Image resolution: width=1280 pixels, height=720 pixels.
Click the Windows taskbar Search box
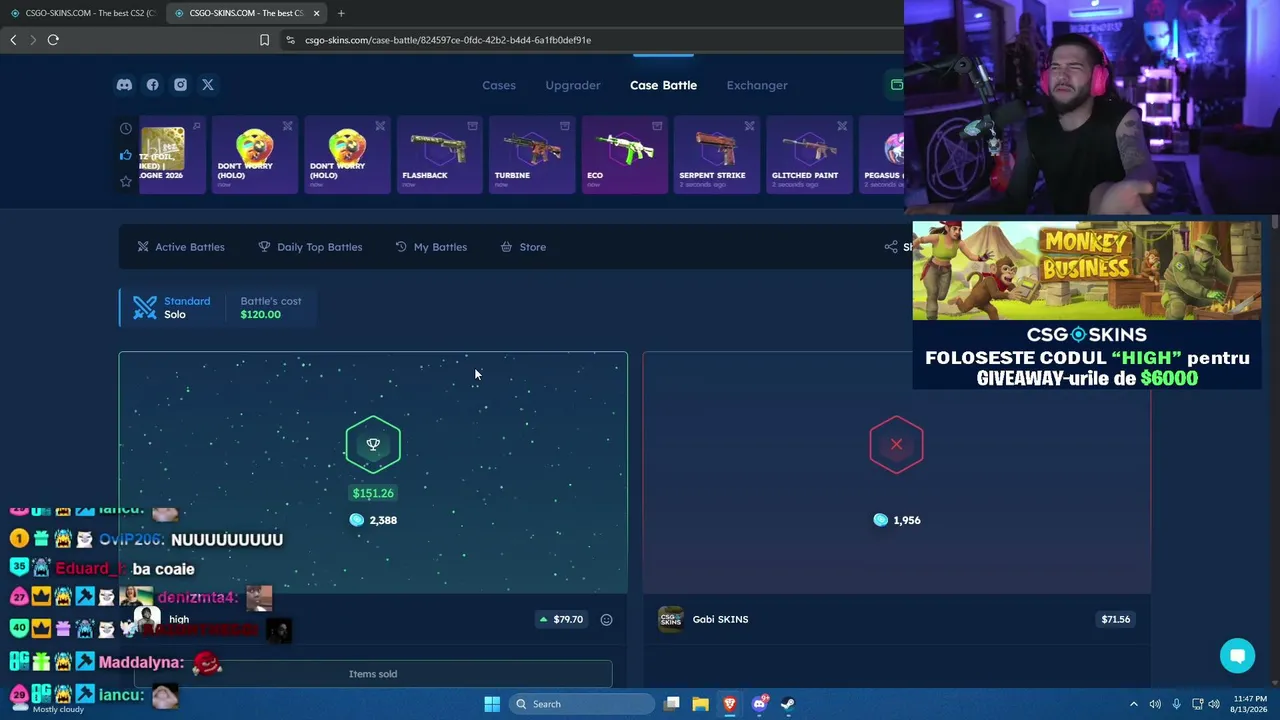tap(583, 704)
